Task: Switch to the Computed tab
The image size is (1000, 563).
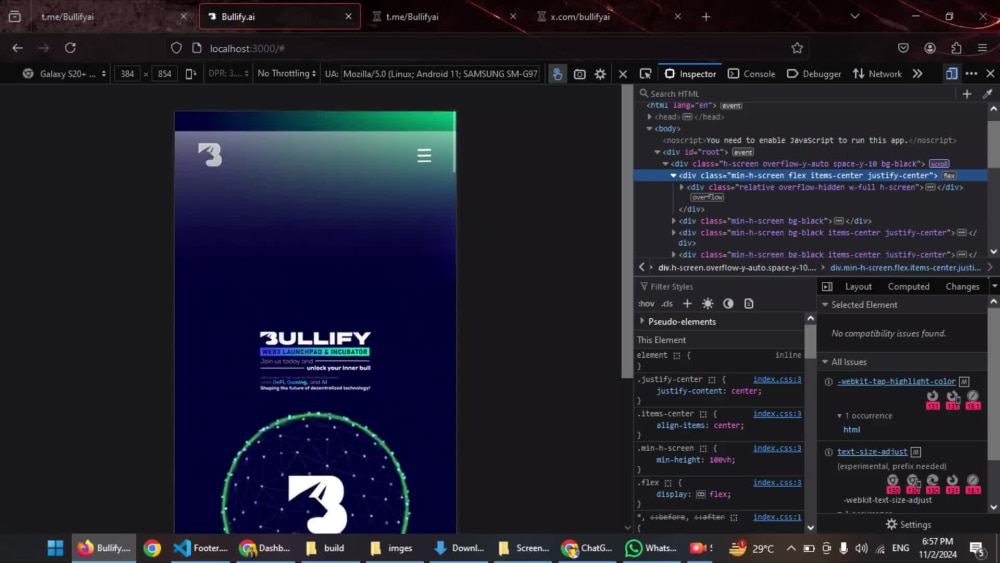Action: coord(908,287)
